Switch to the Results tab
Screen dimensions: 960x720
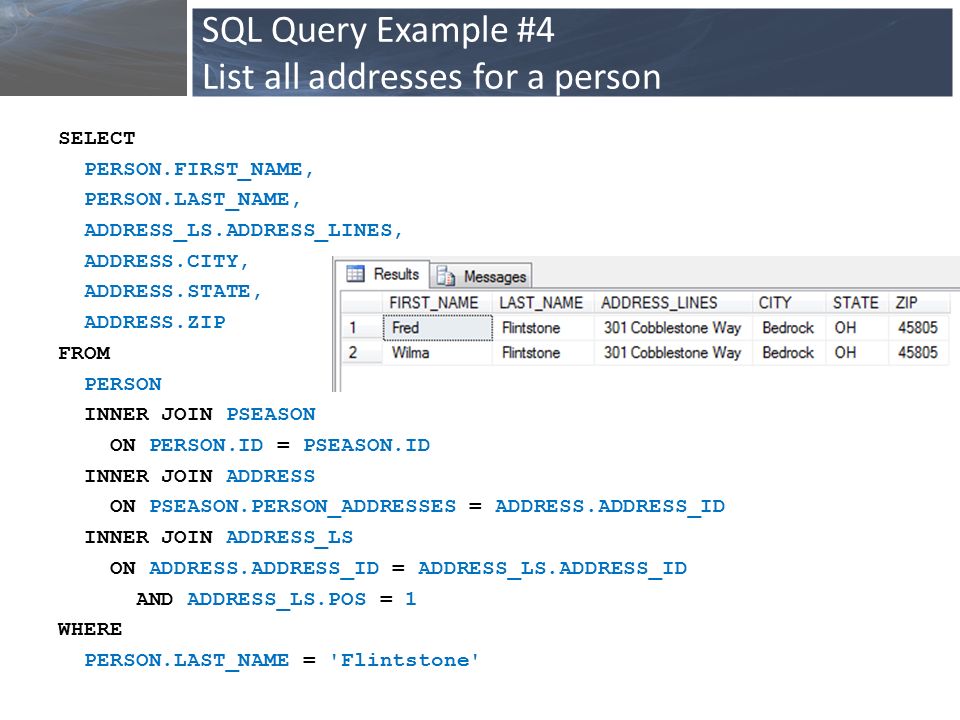(x=383, y=274)
